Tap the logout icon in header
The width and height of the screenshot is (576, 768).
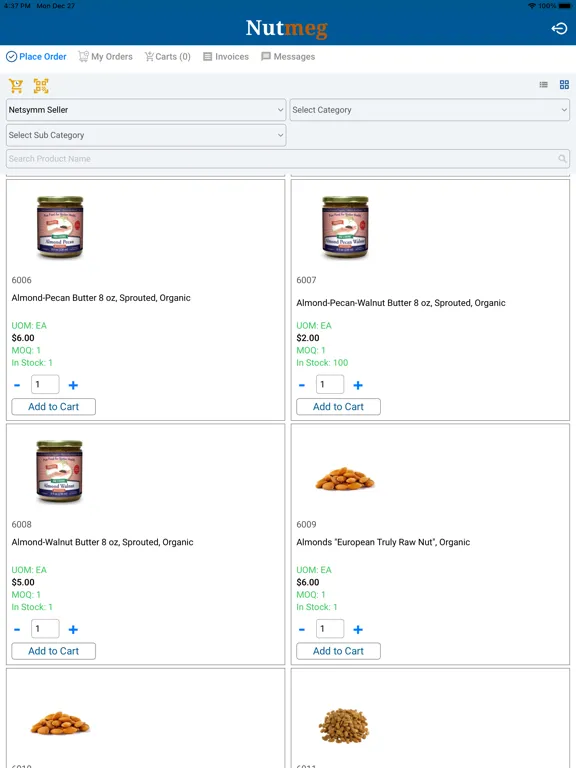coord(559,28)
